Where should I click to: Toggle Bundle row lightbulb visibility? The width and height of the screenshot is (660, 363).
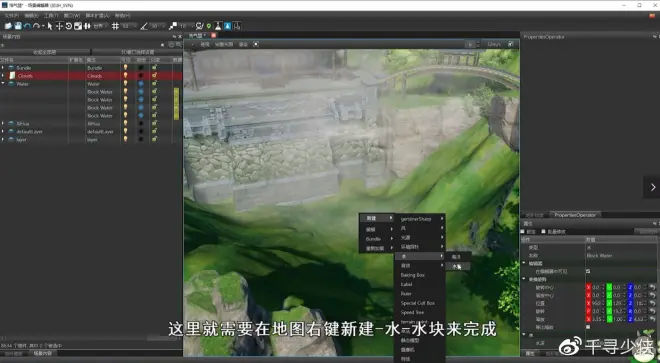[125, 67]
